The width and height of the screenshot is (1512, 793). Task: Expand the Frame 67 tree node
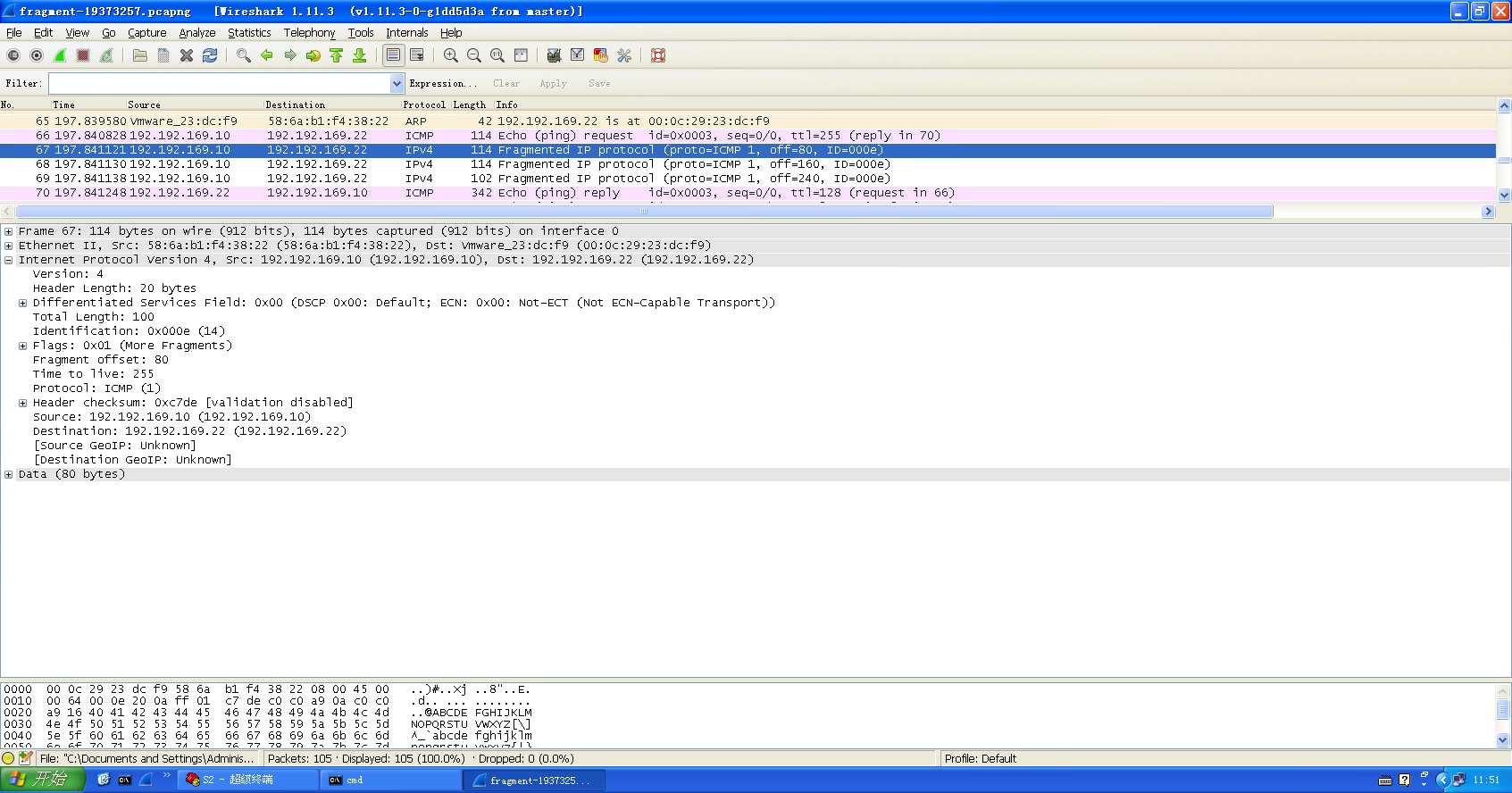click(8, 231)
